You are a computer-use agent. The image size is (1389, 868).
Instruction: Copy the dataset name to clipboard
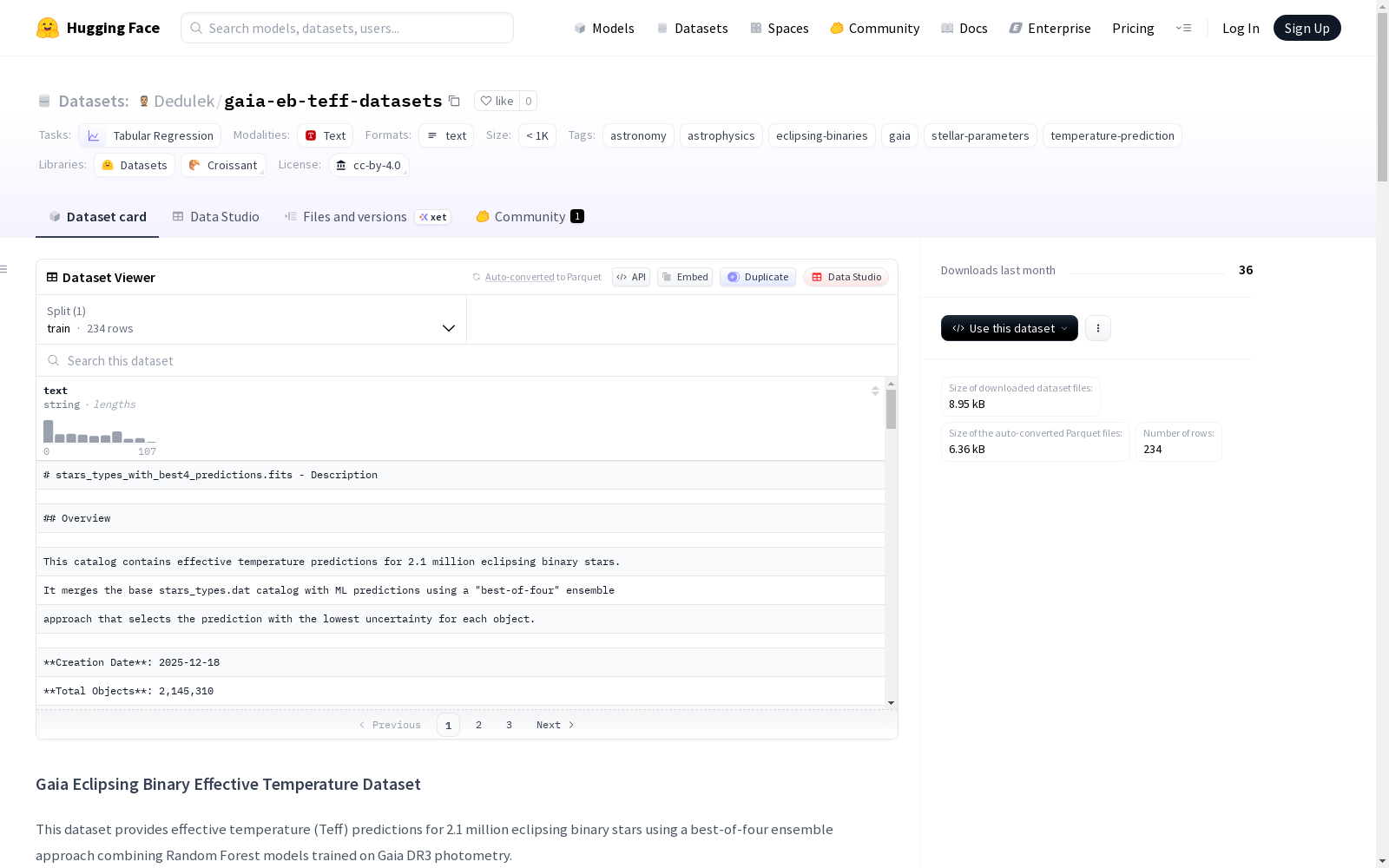[454, 101]
